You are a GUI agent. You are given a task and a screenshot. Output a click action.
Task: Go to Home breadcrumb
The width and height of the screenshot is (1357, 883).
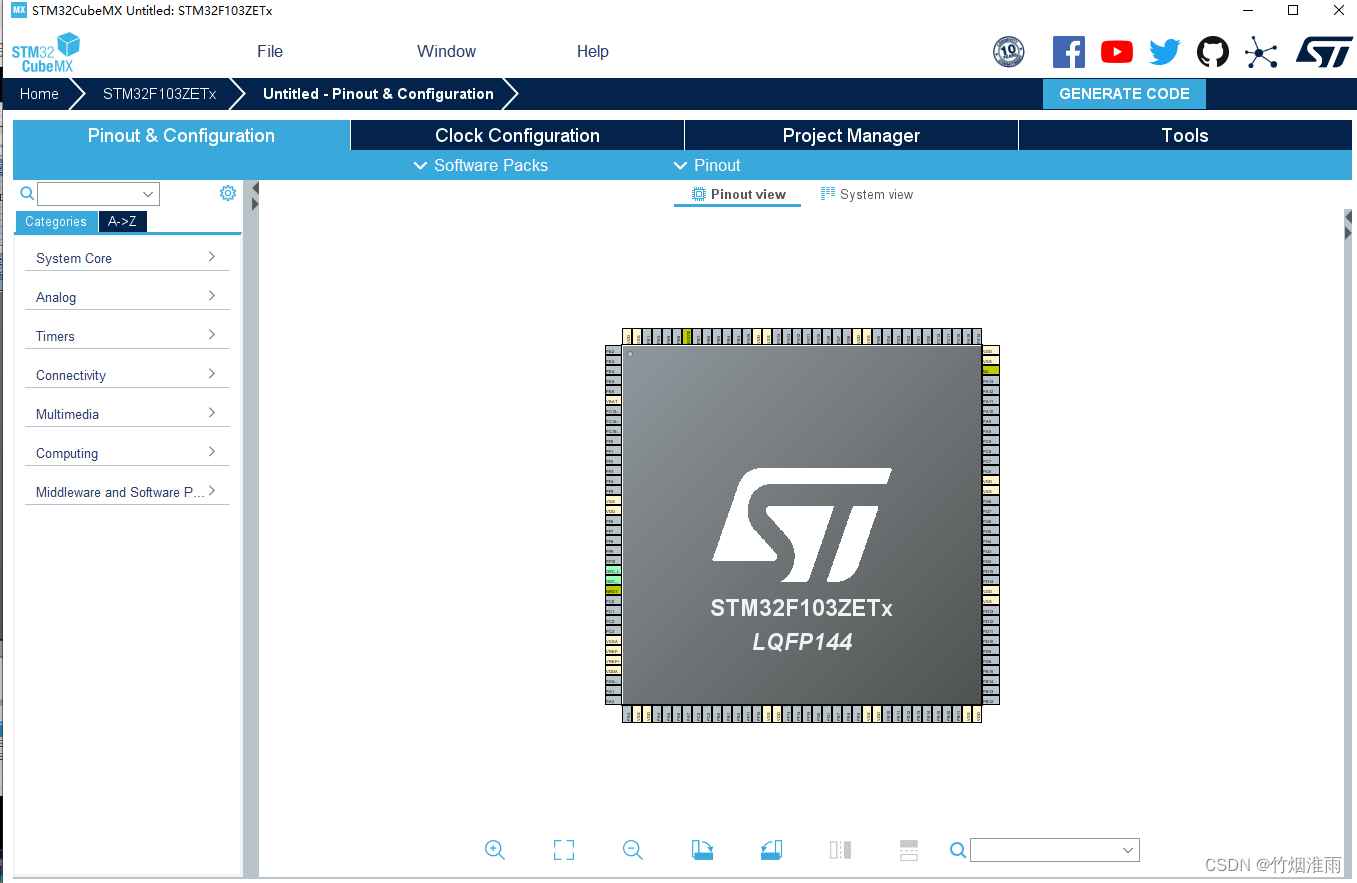click(39, 94)
